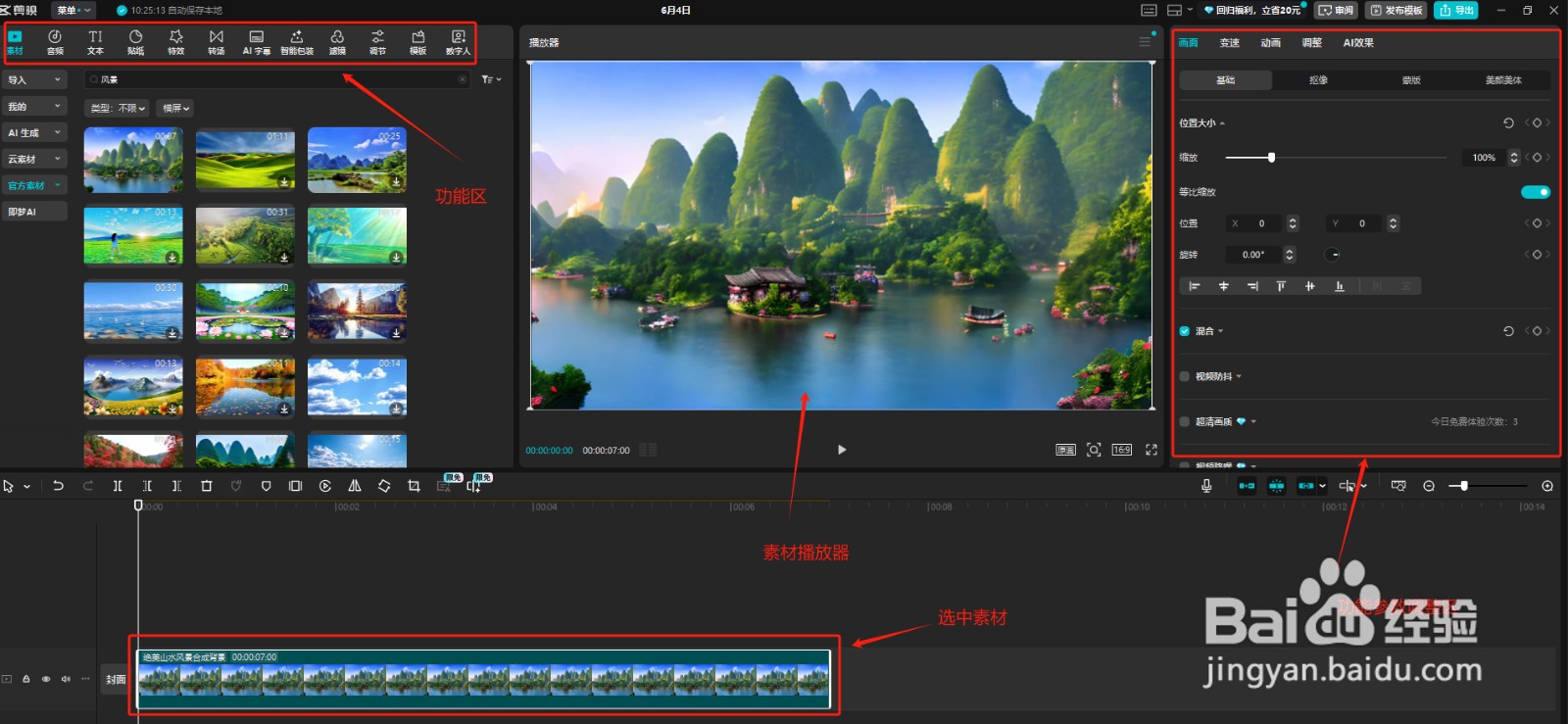Image resolution: width=1568 pixels, height=724 pixels.
Task: Click the 导出 export button
Action: pyautogui.click(x=1456, y=10)
